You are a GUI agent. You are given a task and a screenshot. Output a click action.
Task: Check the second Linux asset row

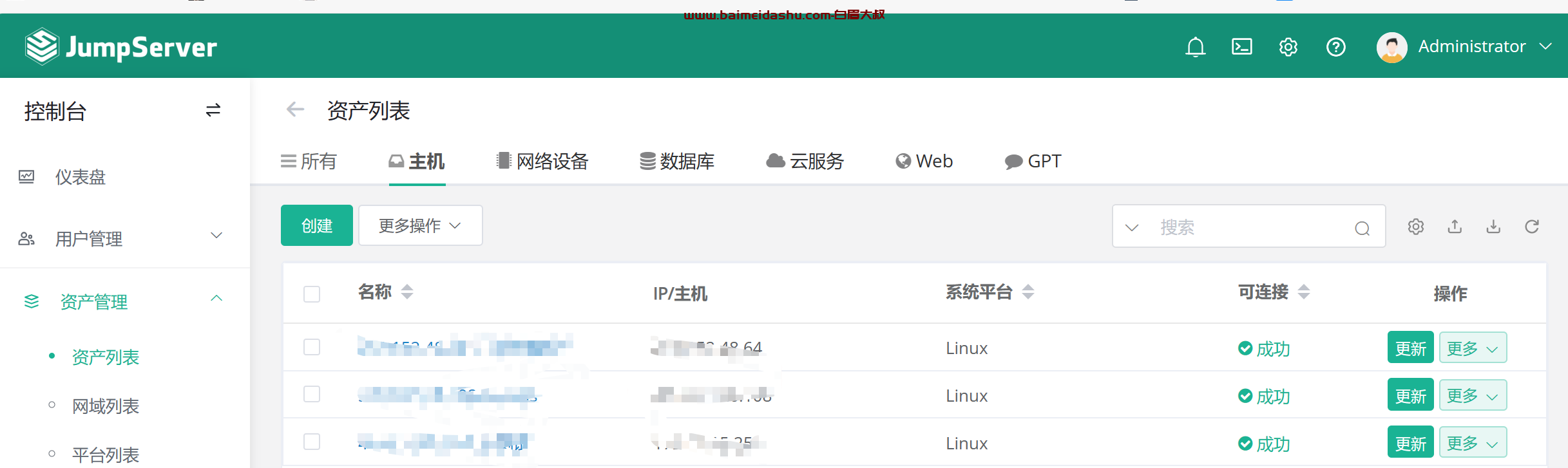(x=312, y=394)
